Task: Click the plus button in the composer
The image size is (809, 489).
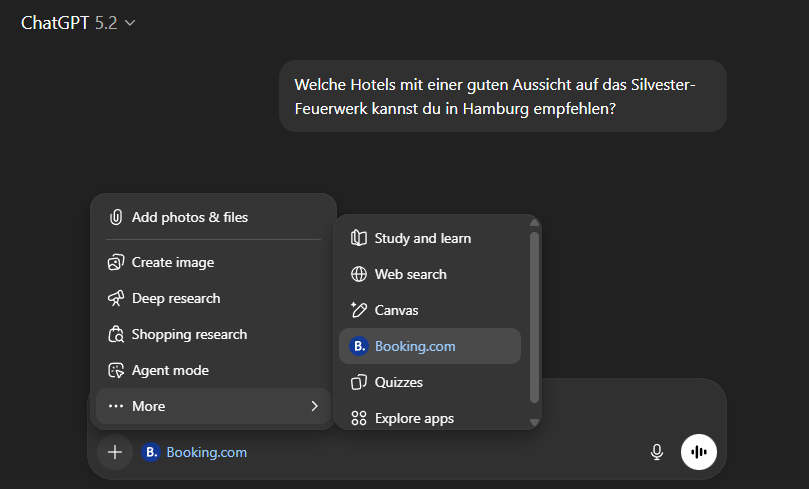Action: 115,452
